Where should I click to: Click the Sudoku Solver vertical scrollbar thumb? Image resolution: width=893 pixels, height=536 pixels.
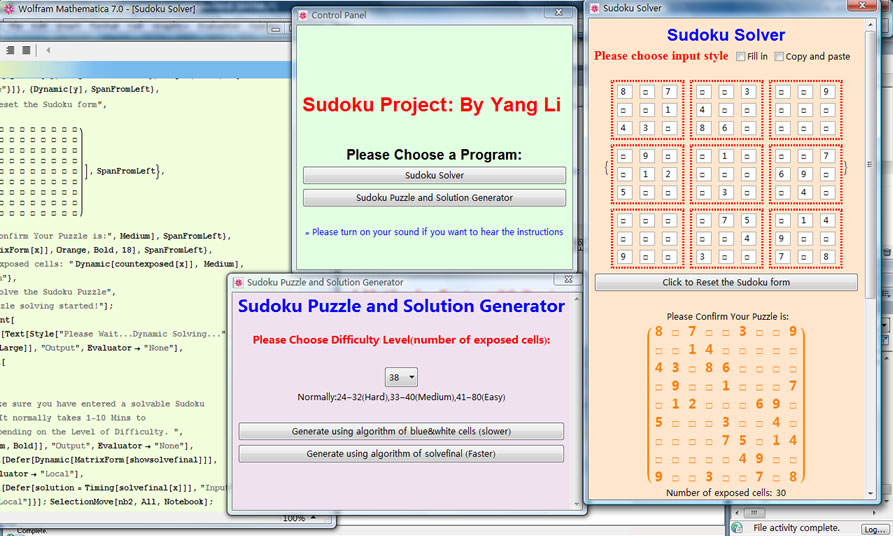[870, 164]
